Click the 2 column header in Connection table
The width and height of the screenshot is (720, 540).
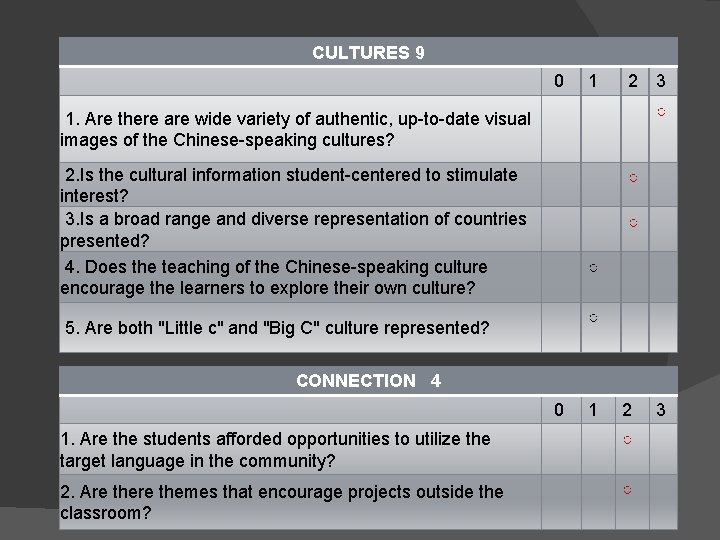(x=627, y=410)
